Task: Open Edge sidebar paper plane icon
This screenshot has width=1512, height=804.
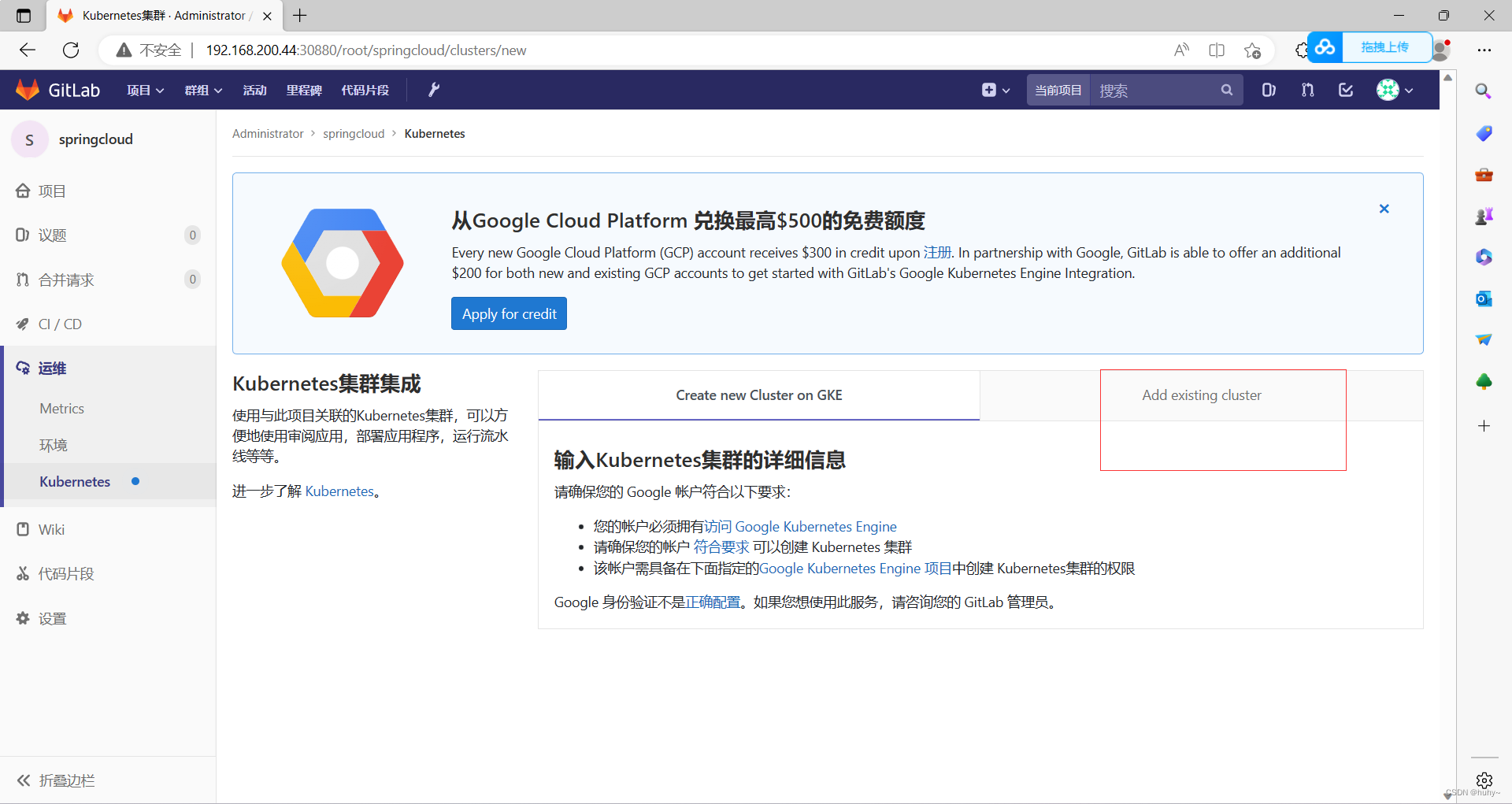Action: [1484, 339]
